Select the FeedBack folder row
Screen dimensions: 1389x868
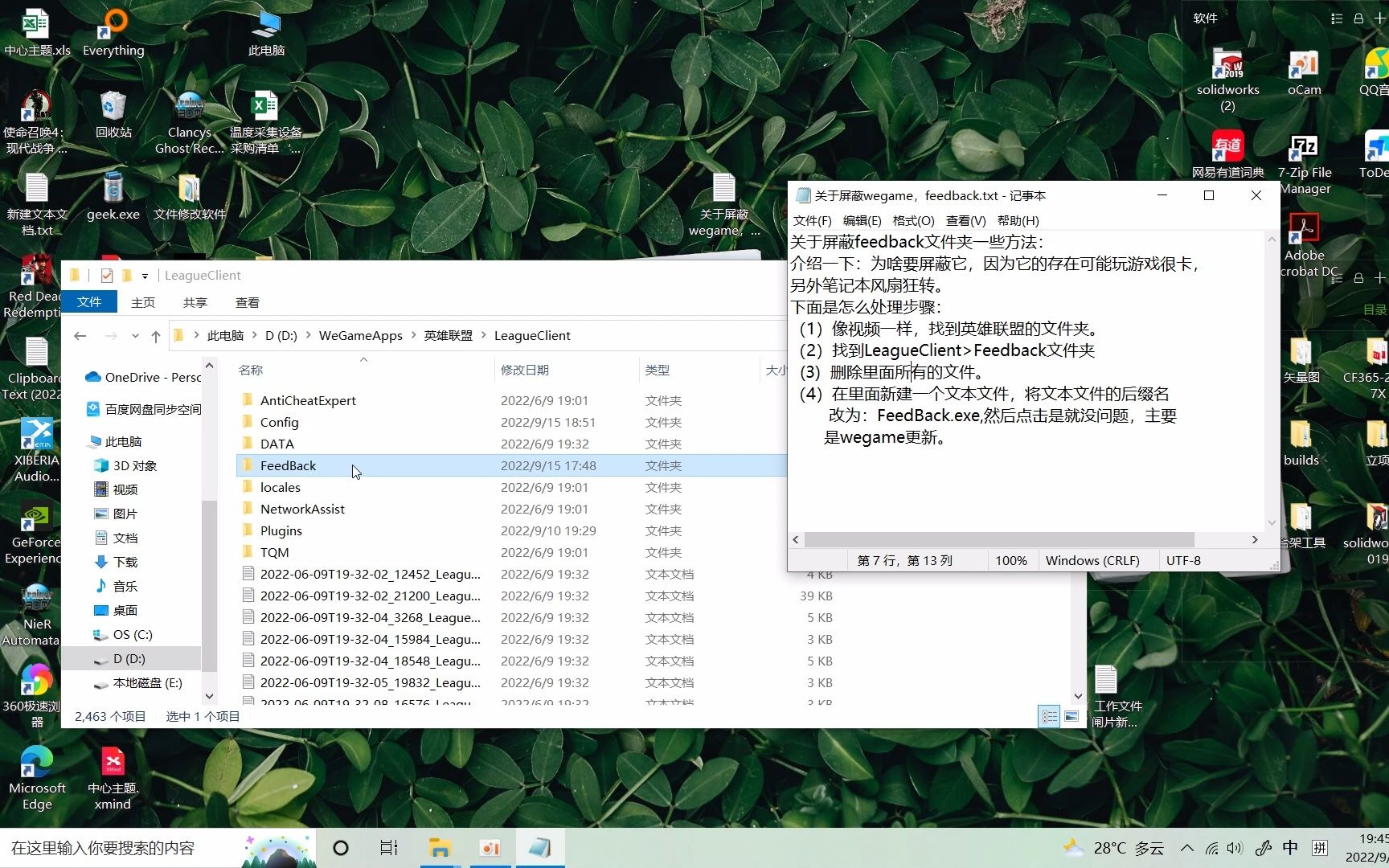[511, 465]
